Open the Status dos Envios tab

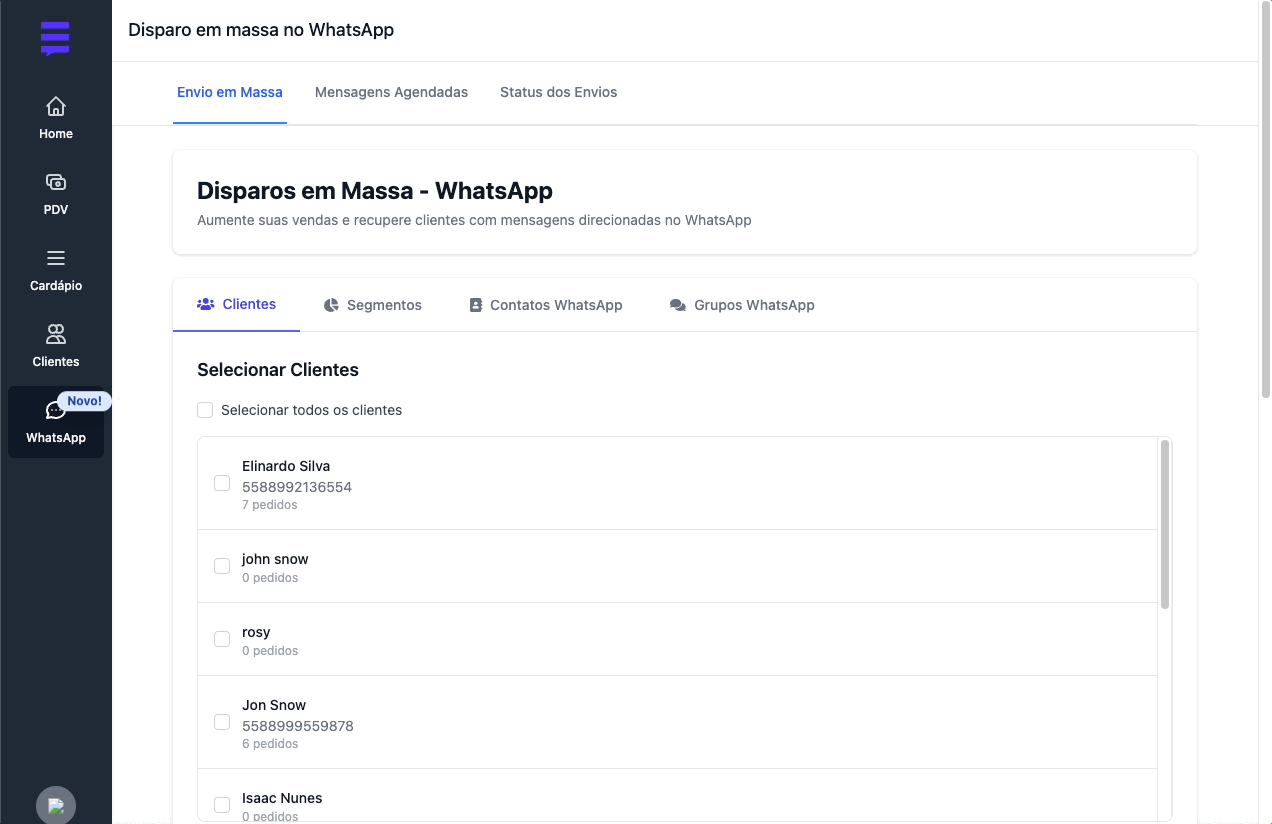pos(558,92)
